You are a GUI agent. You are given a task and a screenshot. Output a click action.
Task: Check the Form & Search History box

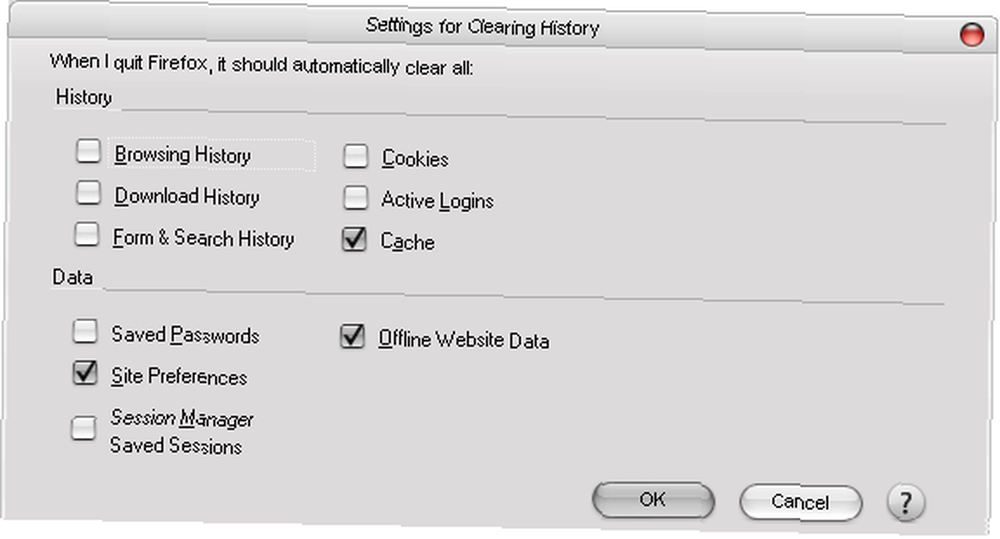pyautogui.click(x=87, y=234)
